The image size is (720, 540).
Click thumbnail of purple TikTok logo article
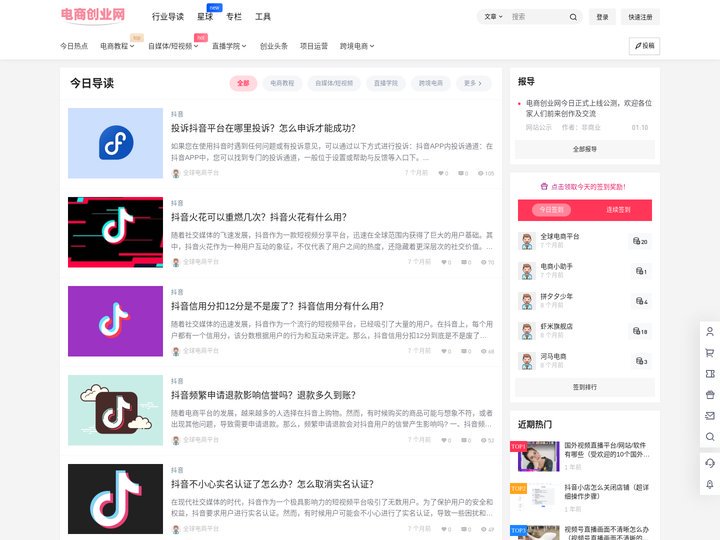[x=115, y=321]
